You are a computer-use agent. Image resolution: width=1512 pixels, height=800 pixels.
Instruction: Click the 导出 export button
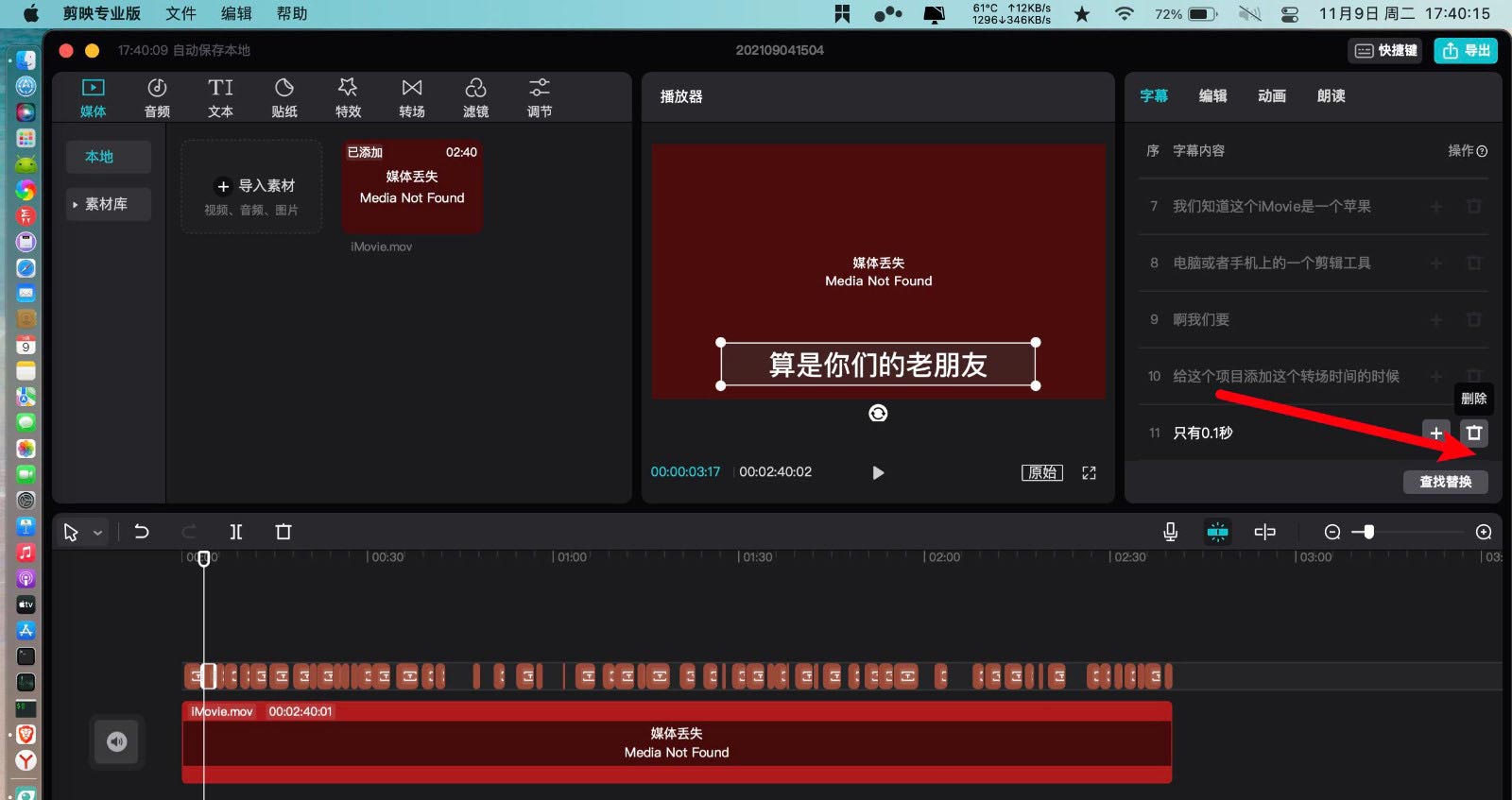pos(1466,50)
